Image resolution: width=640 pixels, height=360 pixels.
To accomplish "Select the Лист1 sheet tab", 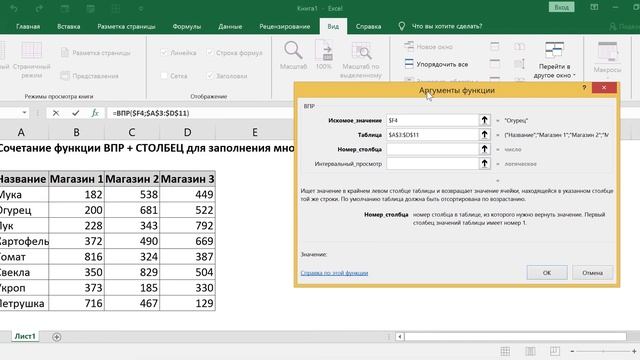I will (25, 336).
